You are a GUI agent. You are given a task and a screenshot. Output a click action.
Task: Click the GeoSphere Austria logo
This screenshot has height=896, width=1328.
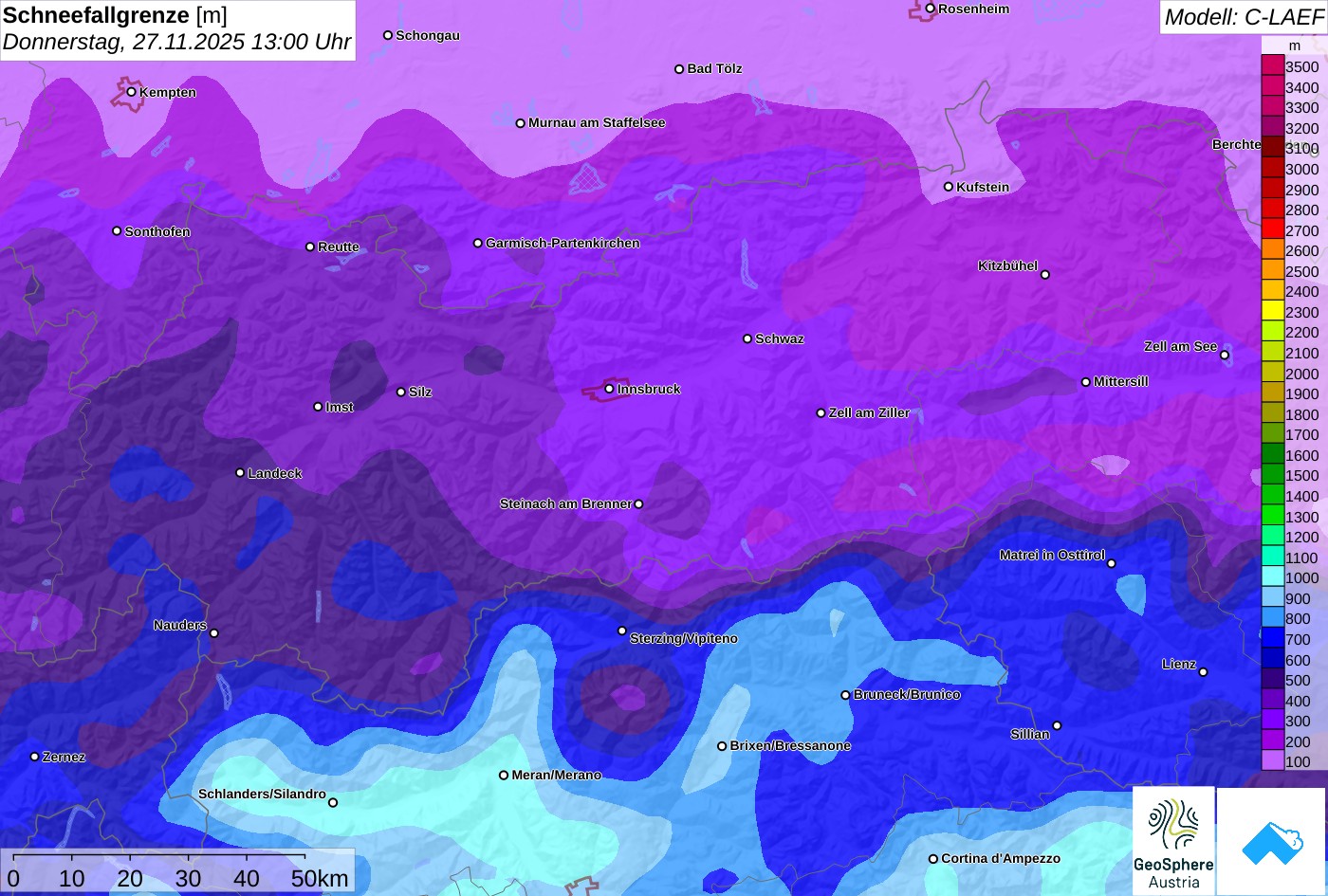click(x=1173, y=841)
